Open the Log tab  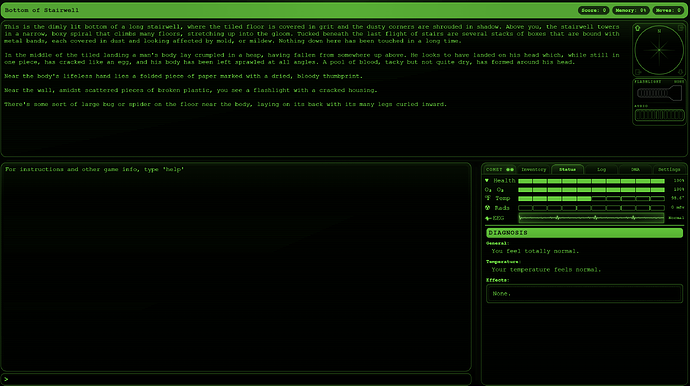tap(602, 169)
